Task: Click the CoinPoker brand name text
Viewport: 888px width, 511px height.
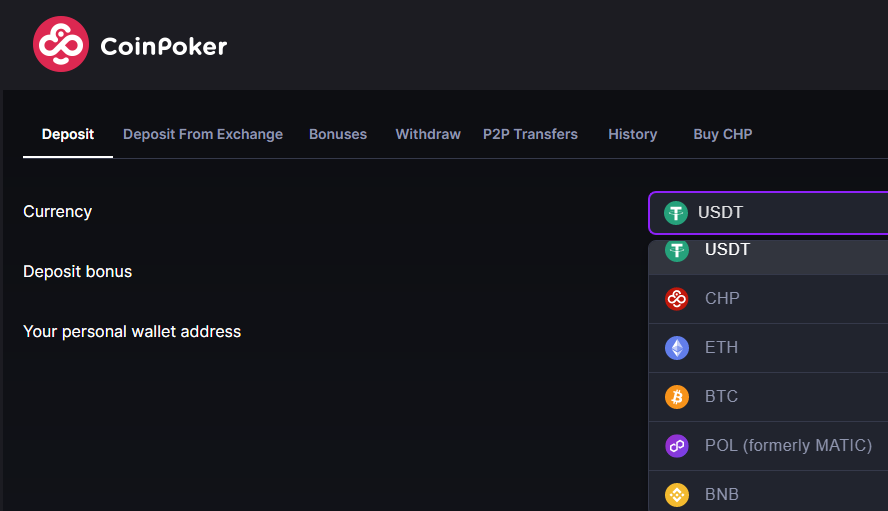Action: click(x=164, y=46)
